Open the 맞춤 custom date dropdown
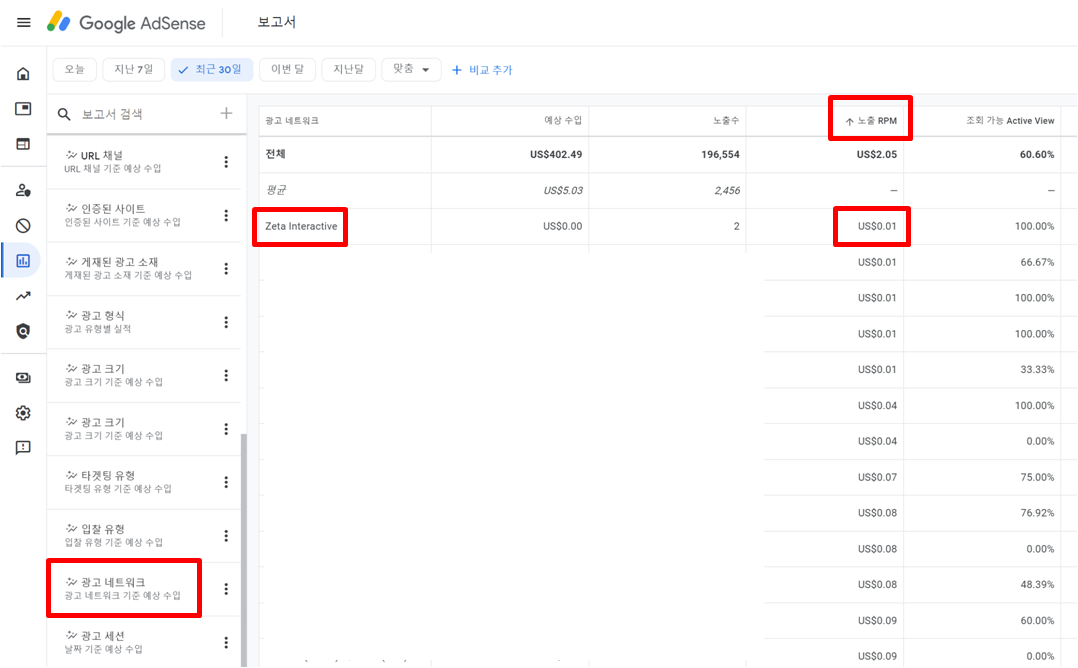The width and height of the screenshot is (1078, 668). (x=411, y=69)
